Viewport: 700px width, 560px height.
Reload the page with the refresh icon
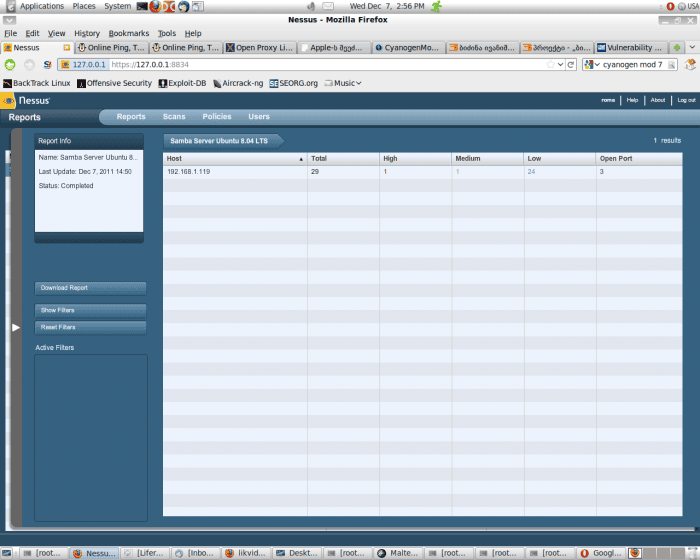pos(571,65)
